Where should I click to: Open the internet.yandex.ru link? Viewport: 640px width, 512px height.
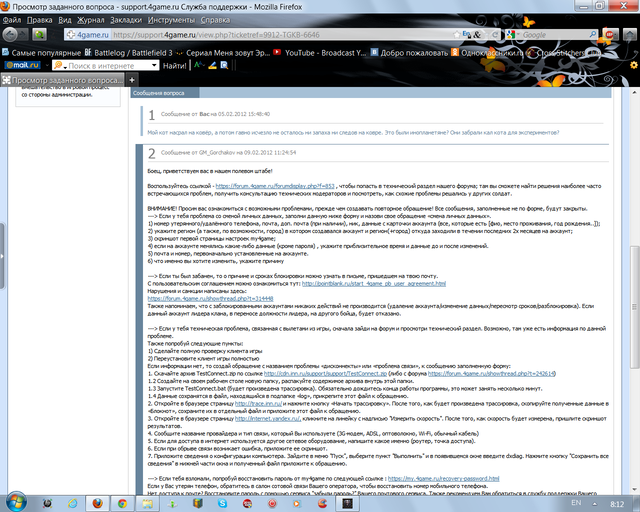pos(268,419)
